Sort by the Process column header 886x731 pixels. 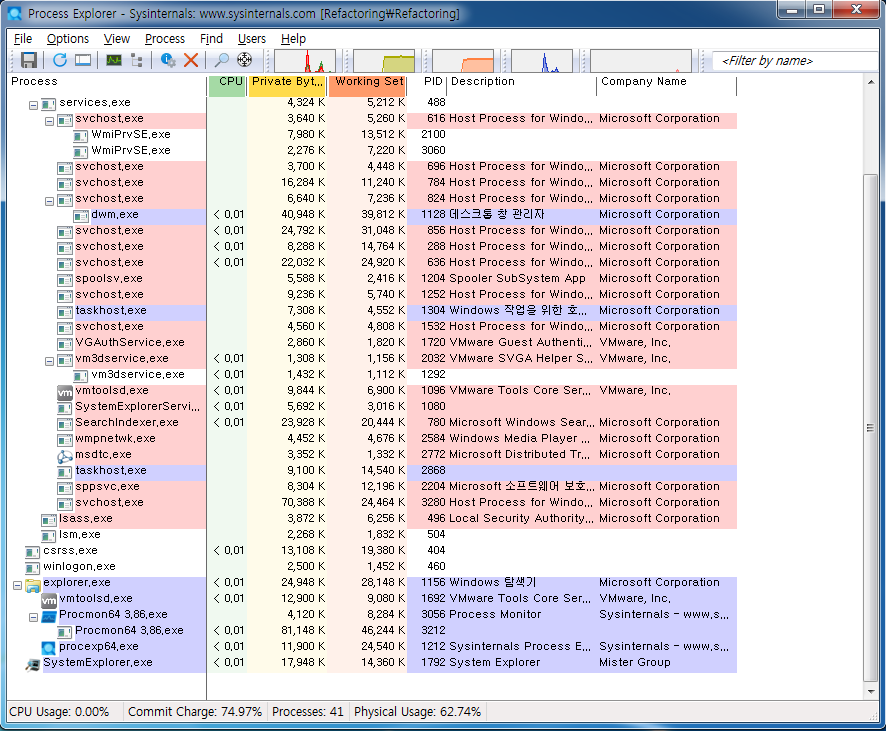coord(107,81)
